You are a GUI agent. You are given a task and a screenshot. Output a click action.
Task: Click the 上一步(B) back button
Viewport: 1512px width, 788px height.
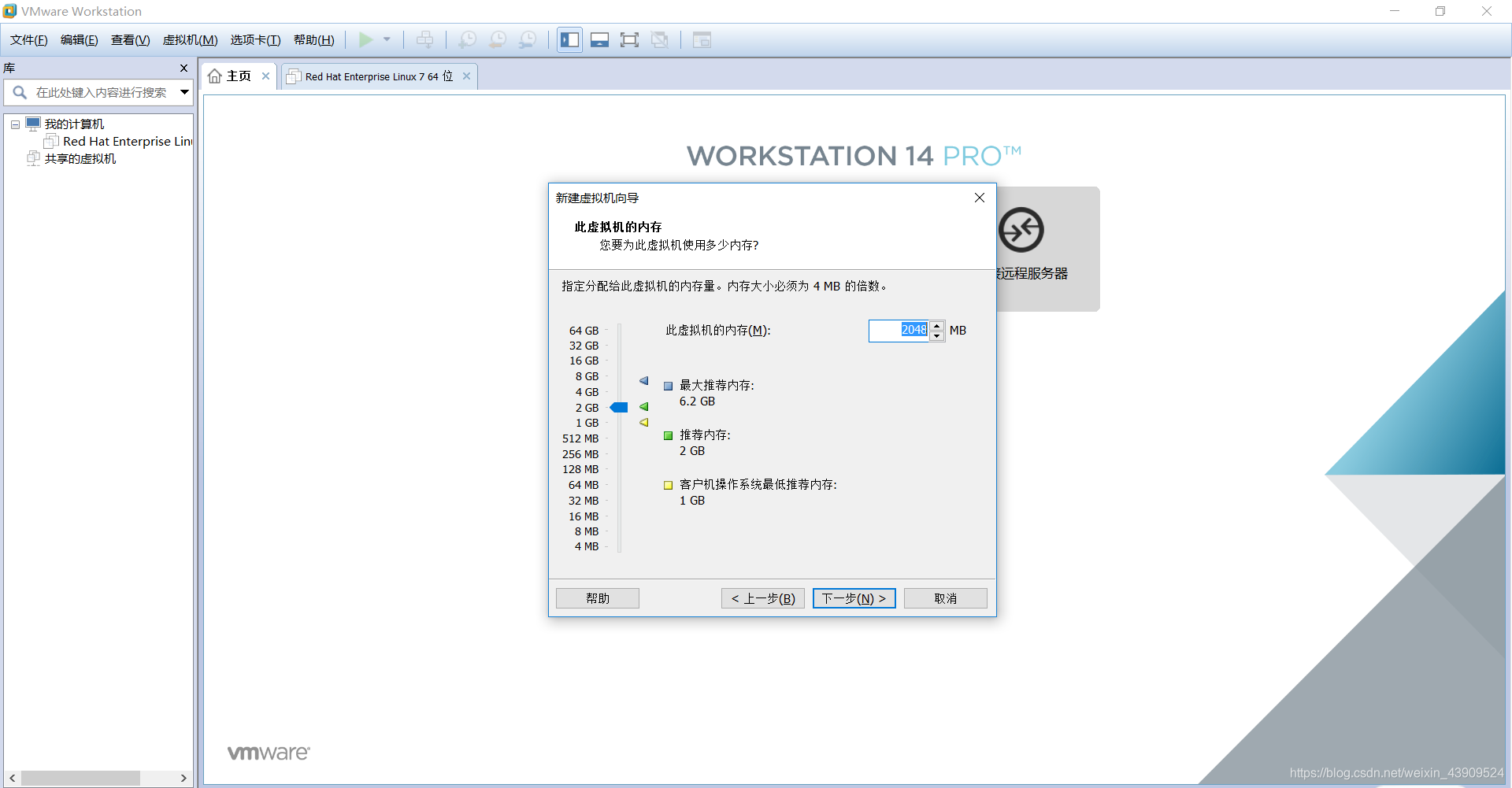click(x=763, y=598)
